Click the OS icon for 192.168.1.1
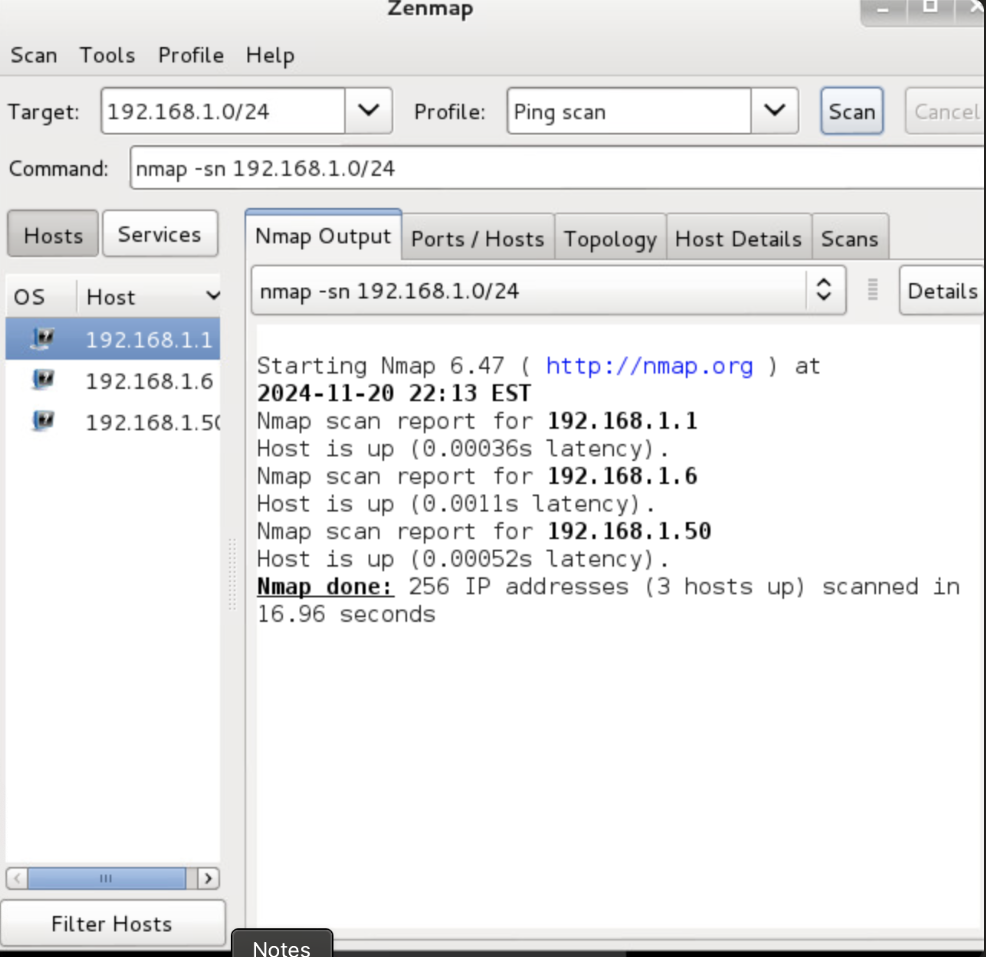Image resolution: width=986 pixels, height=957 pixels. (x=43, y=338)
